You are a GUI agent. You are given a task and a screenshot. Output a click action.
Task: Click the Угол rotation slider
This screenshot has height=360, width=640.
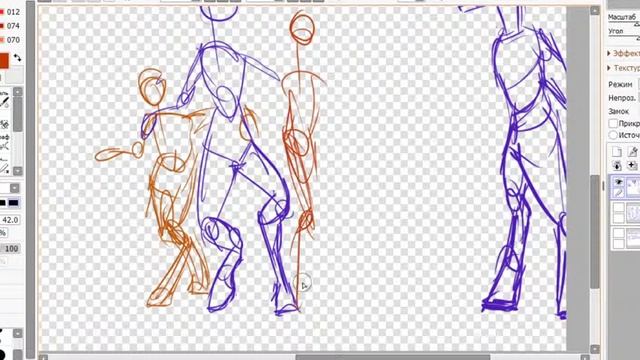coord(624,38)
